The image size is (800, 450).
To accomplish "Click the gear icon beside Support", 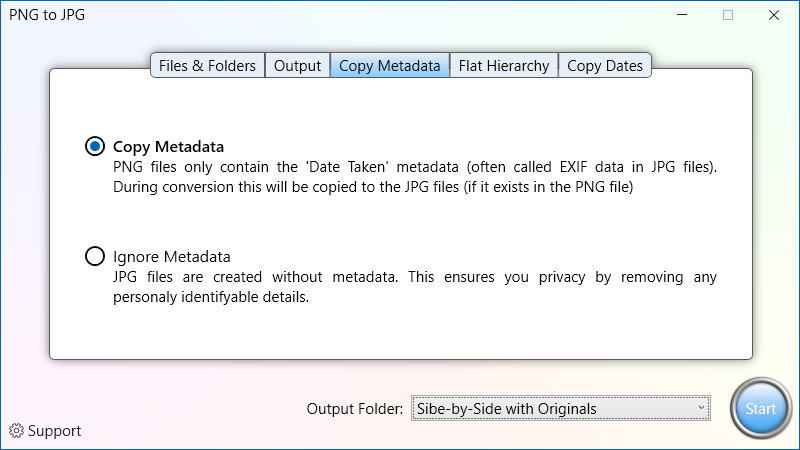I will [x=16, y=431].
